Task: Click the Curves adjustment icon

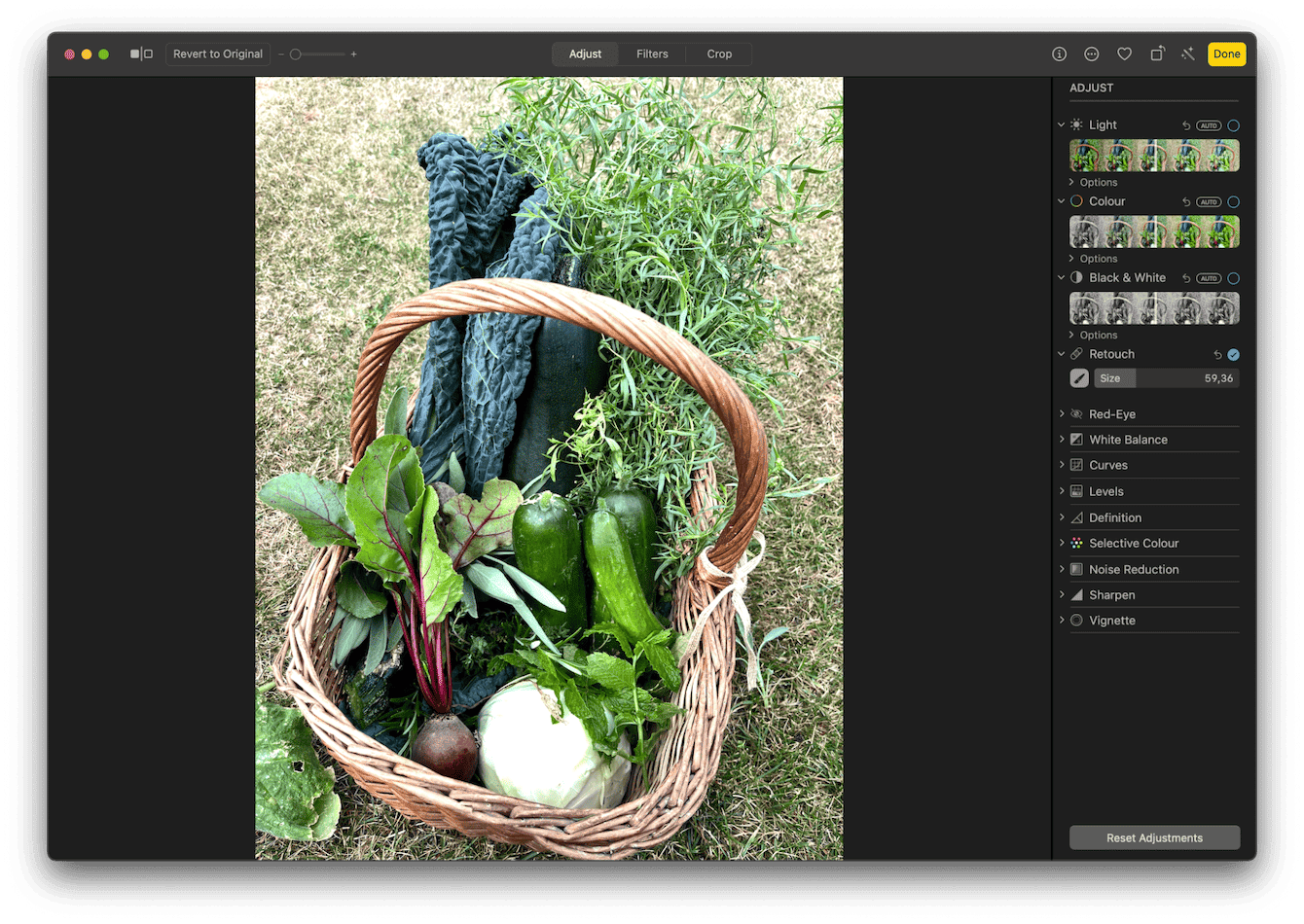Action: [x=1076, y=465]
